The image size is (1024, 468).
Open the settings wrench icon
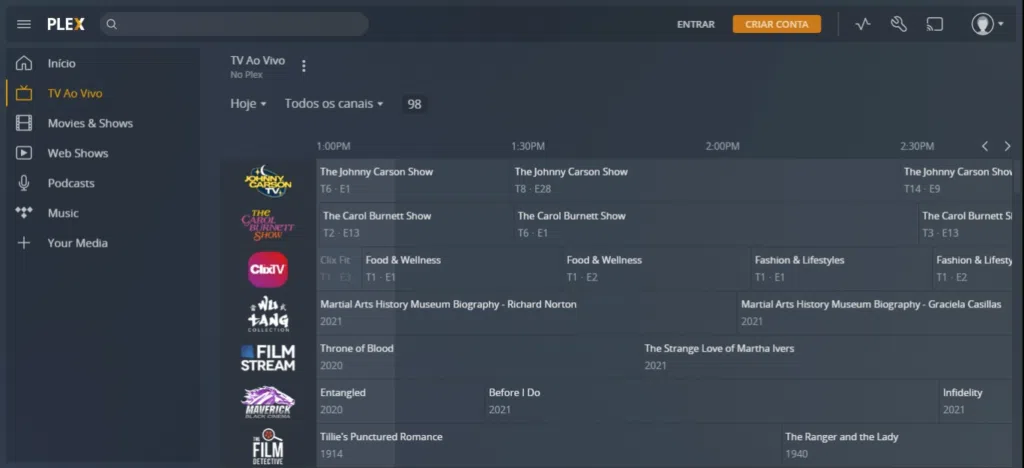899,24
